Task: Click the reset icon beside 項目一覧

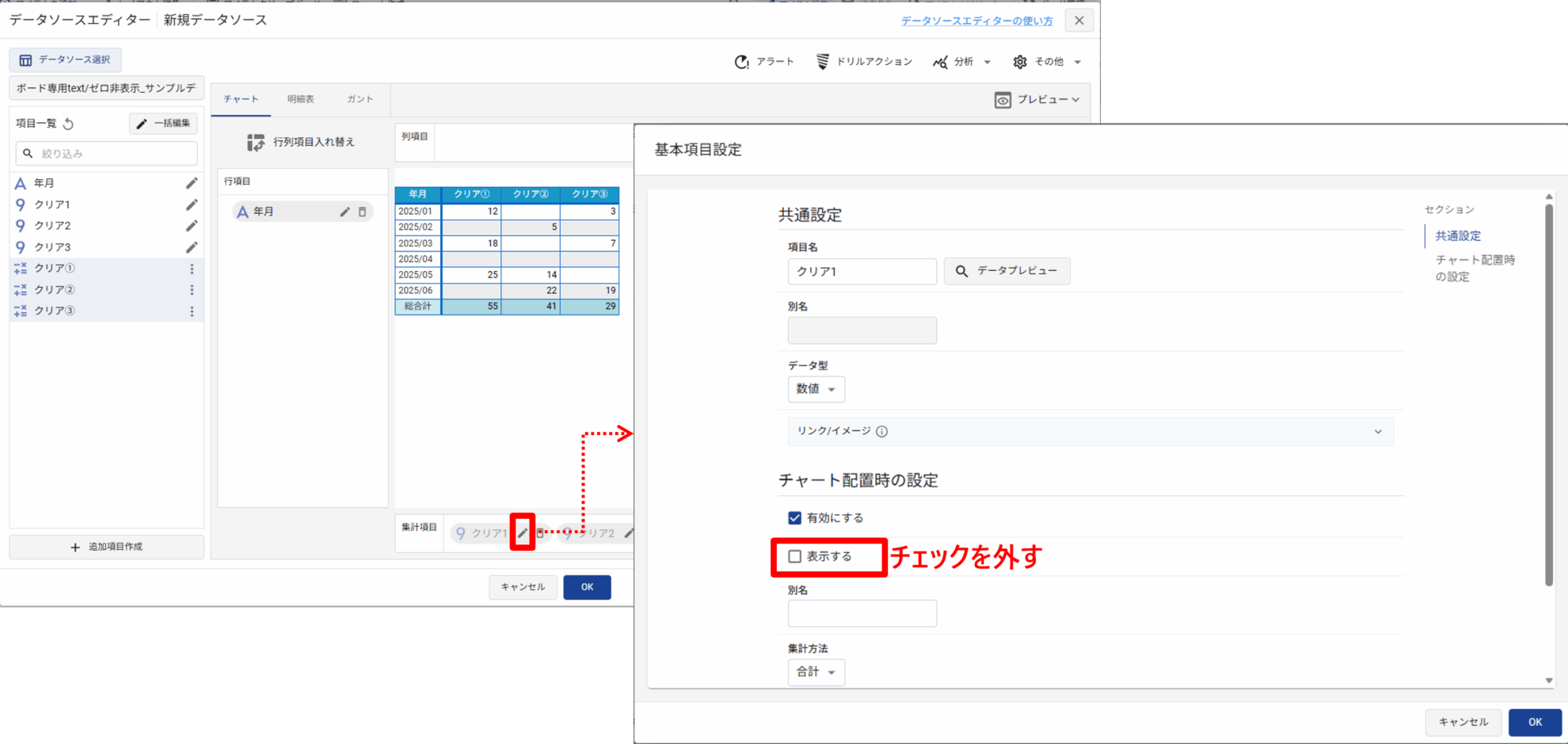Action: coord(69,124)
